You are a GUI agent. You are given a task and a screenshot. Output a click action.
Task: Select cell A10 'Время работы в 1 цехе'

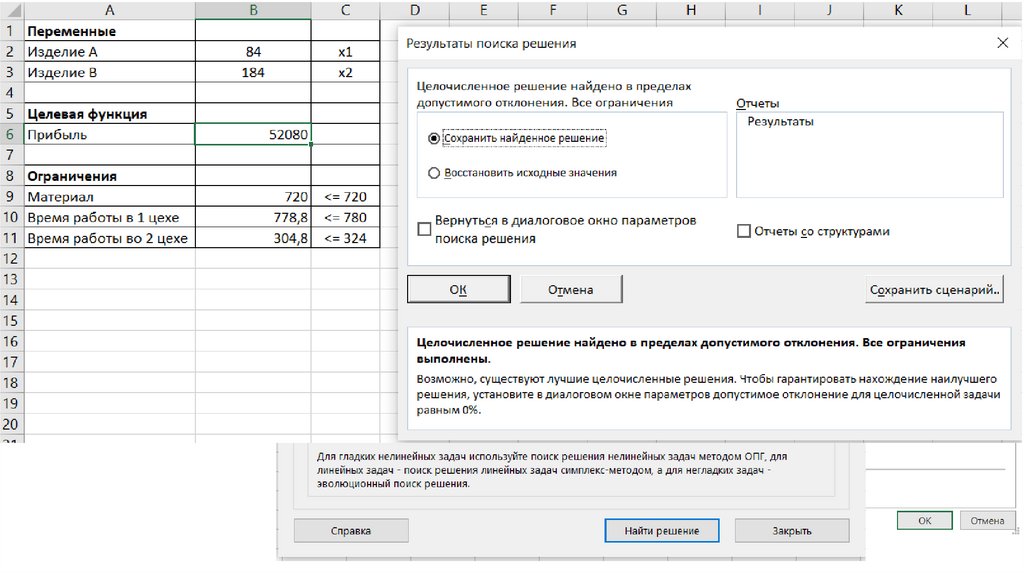coord(108,218)
